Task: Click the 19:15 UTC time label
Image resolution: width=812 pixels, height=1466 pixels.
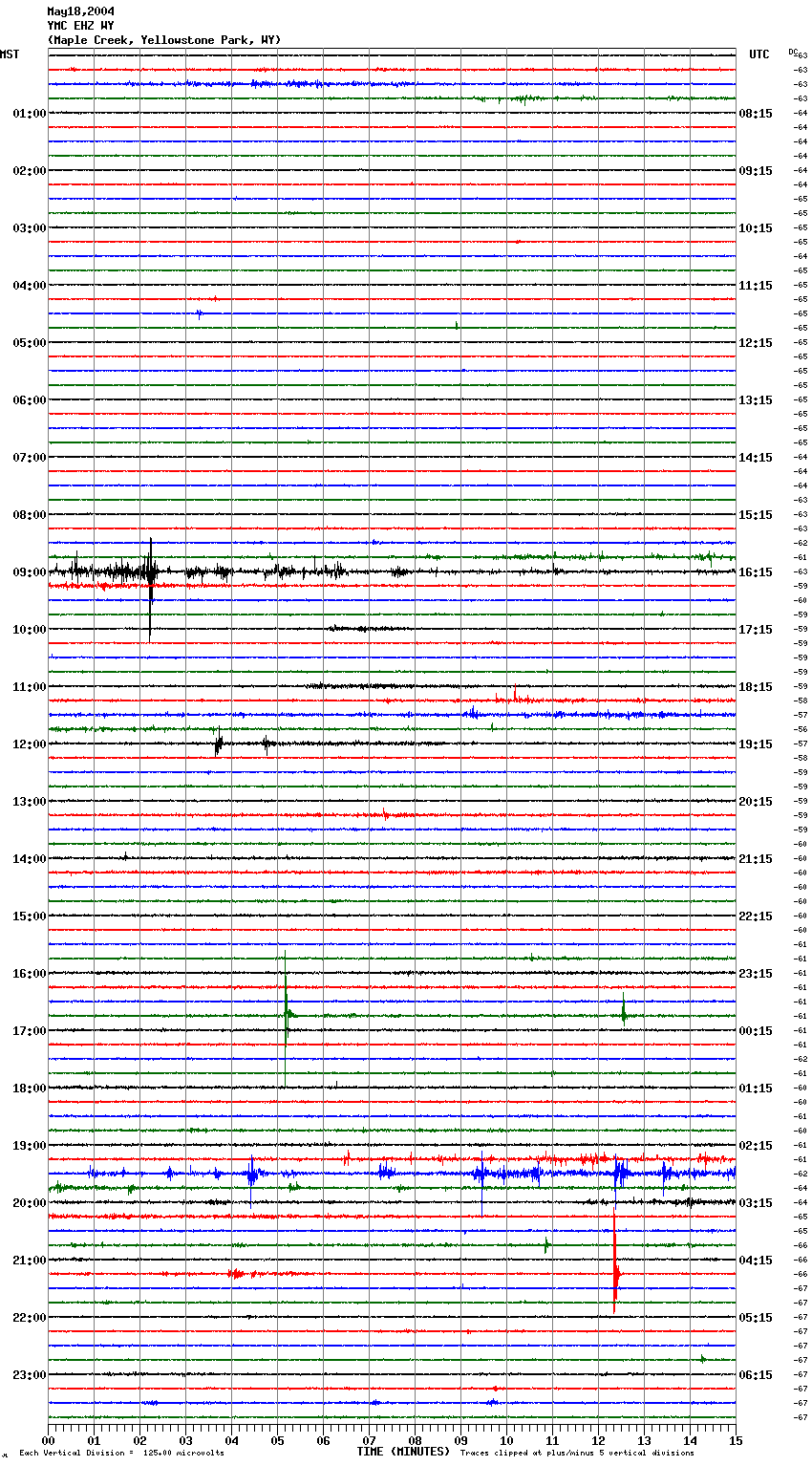Action: (756, 744)
